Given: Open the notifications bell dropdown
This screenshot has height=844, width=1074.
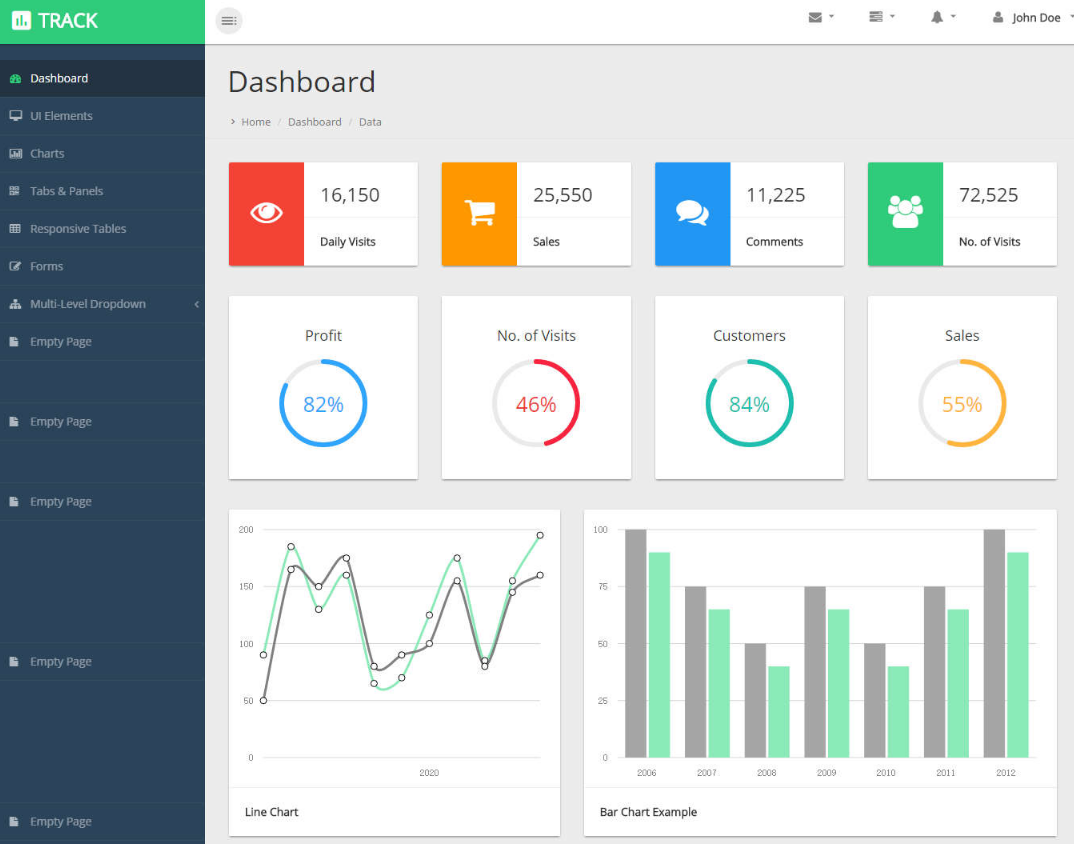Looking at the screenshot, I should pos(943,17).
